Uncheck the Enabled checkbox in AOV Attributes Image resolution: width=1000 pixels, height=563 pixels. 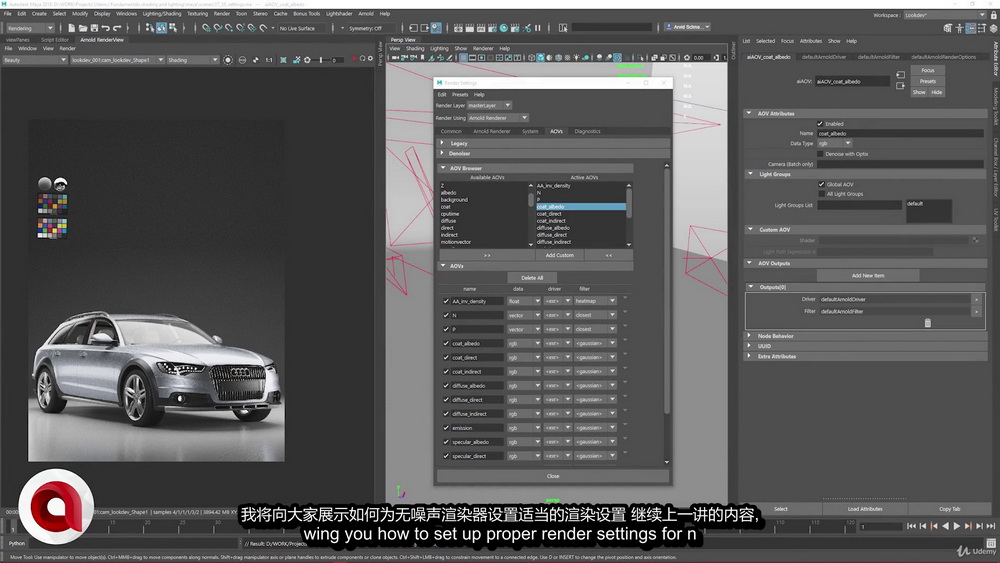pyautogui.click(x=820, y=124)
